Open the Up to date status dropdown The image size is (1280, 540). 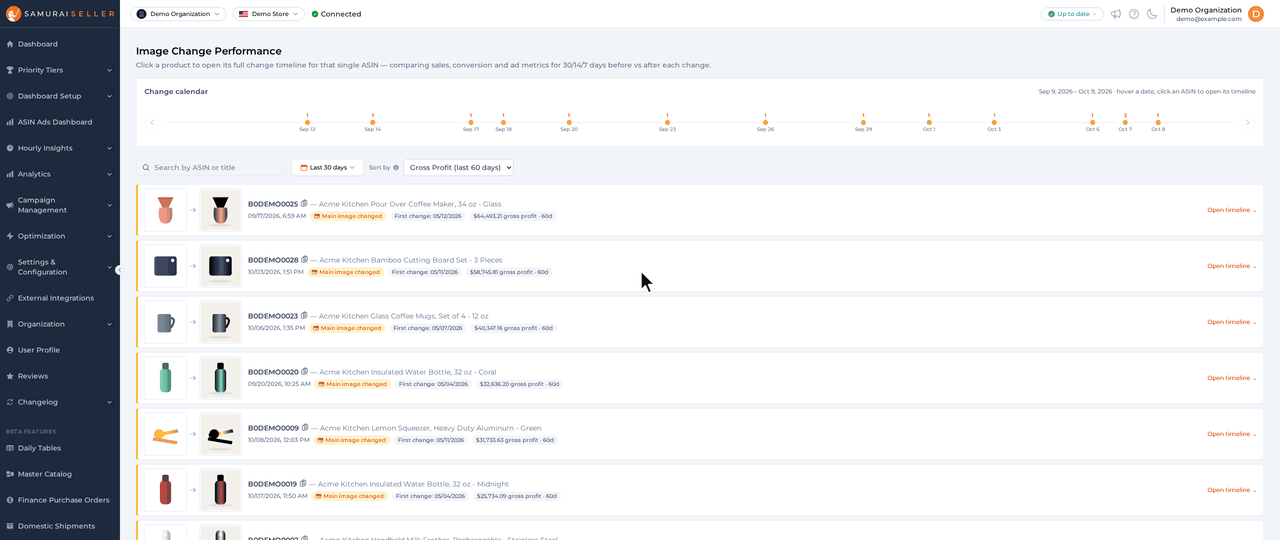(1072, 14)
